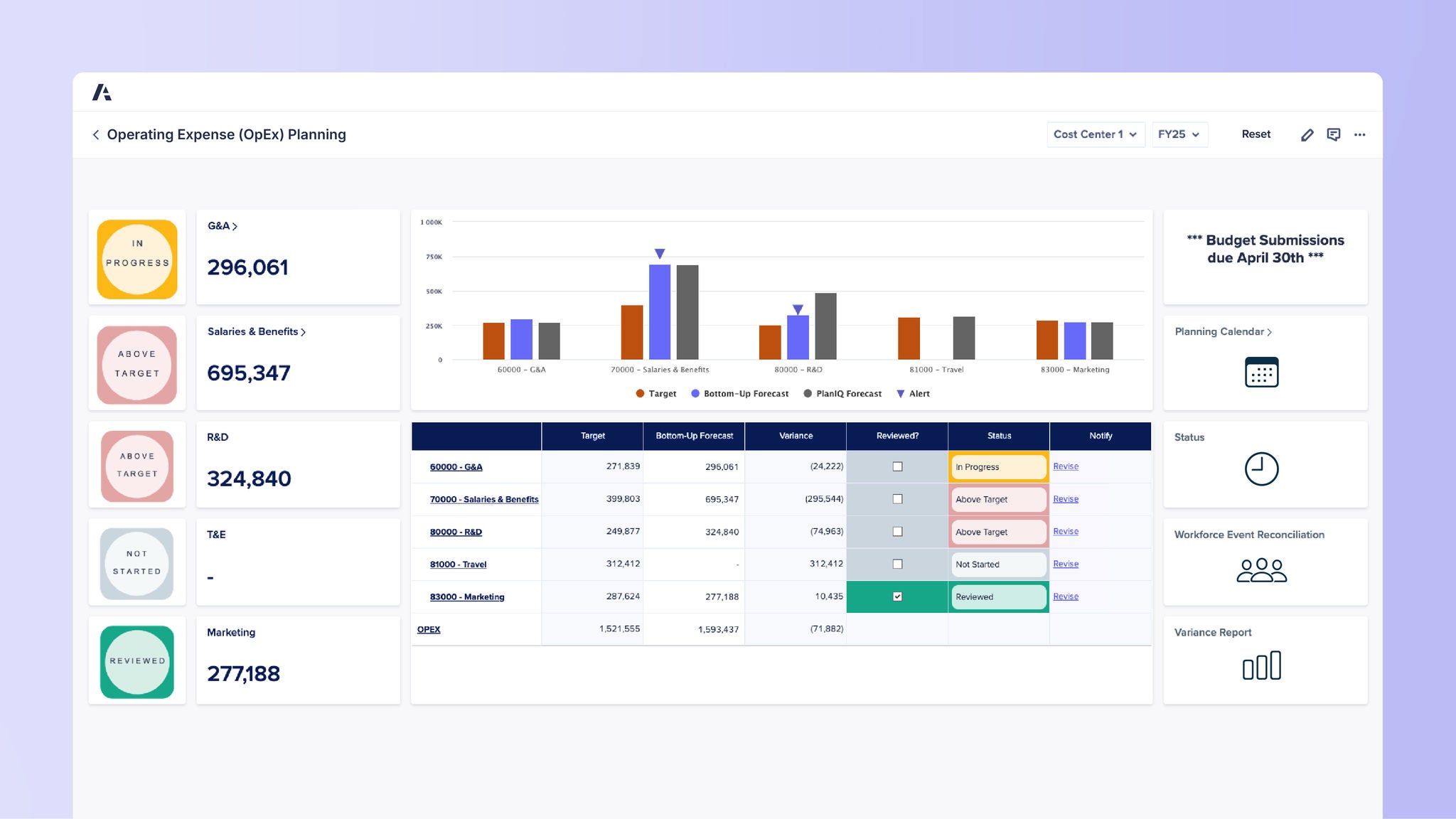Open the comments icon near Reset
1456x819 pixels.
click(x=1334, y=134)
